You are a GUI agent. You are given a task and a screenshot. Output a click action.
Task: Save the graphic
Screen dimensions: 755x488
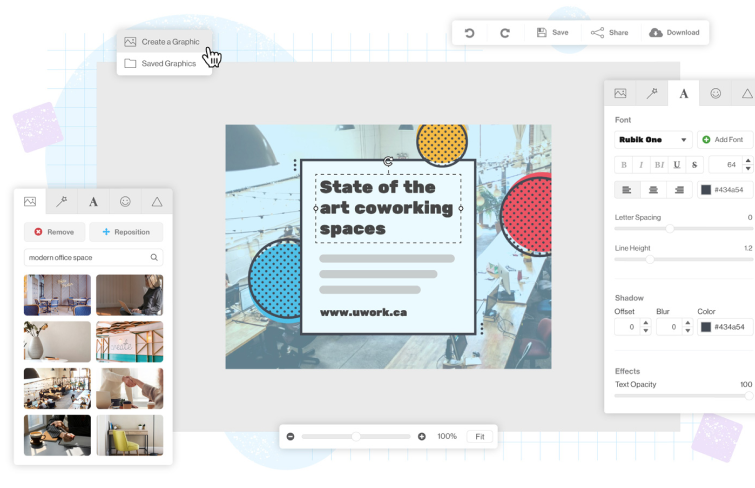[552, 32]
